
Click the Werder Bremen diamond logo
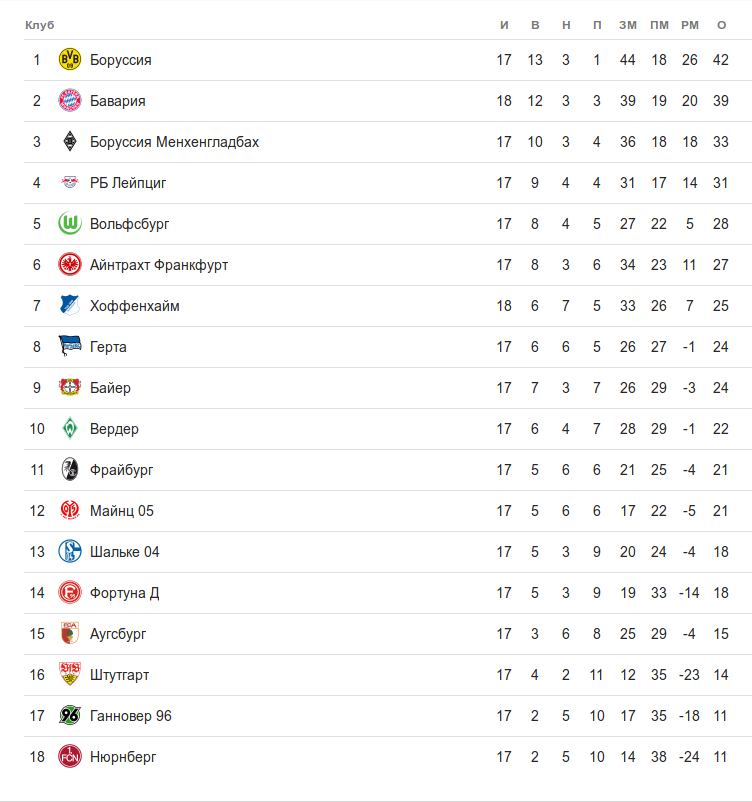click(x=70, y=429)
